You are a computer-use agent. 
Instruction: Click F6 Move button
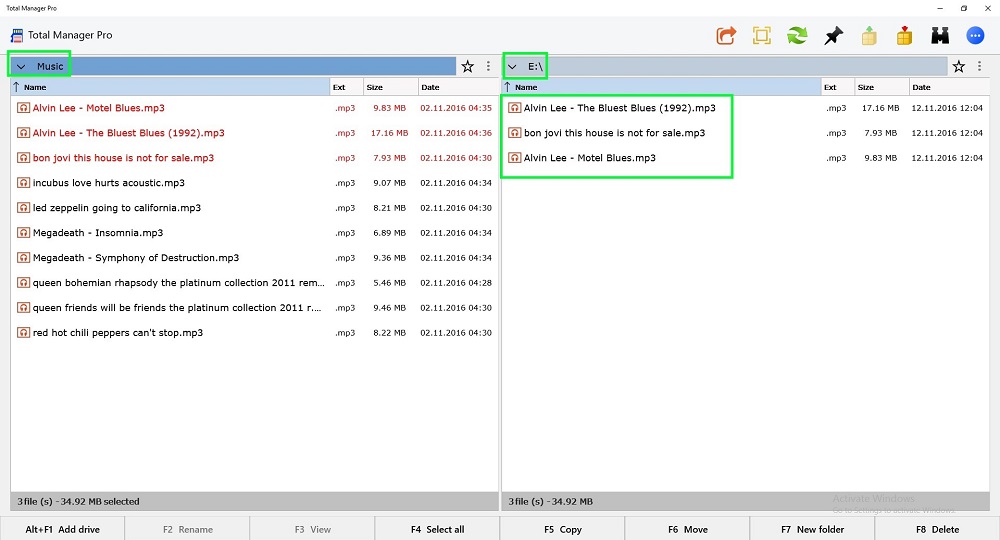point(688,529)
